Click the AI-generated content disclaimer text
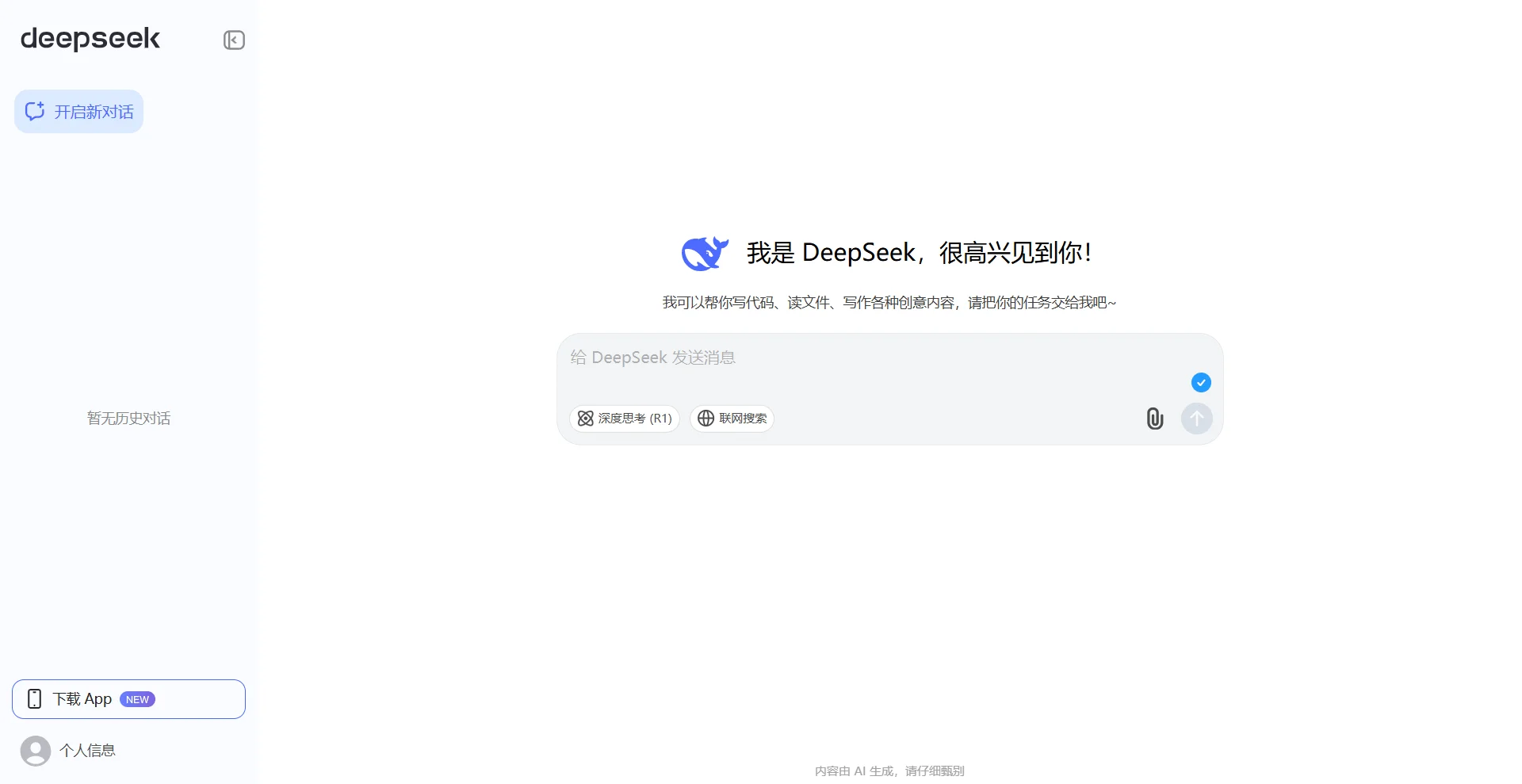 click(888, 770)
